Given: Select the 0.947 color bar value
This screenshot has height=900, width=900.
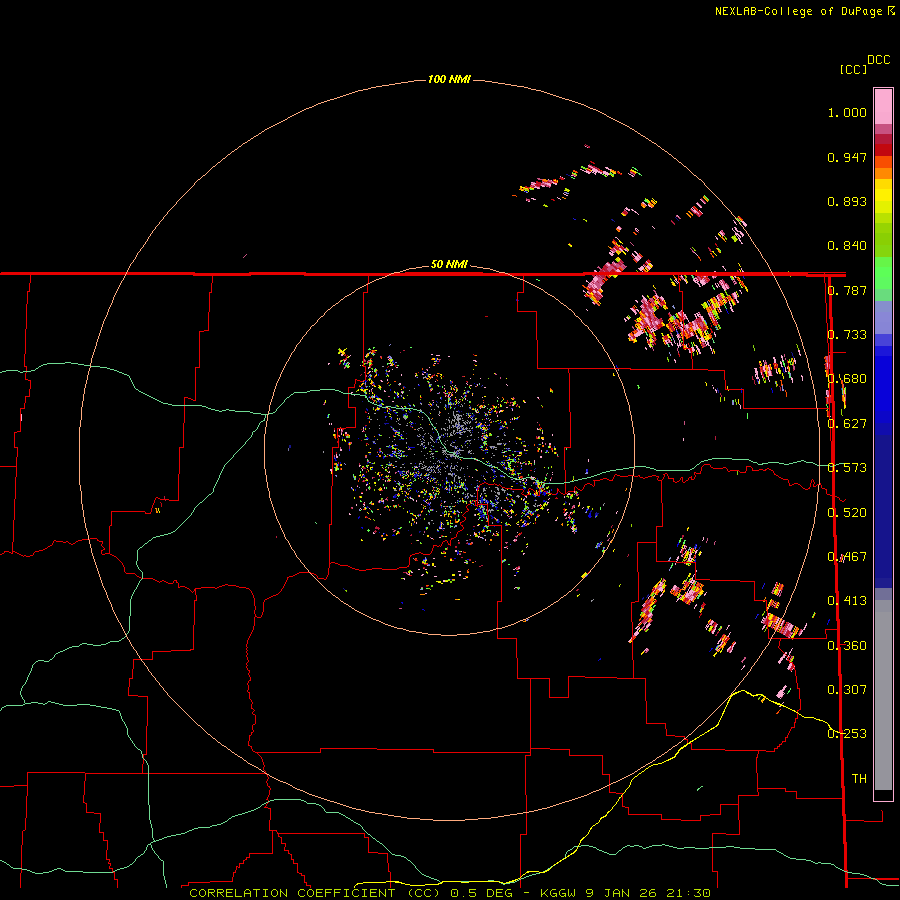Looking at the screenshot, I should (847, 157).
